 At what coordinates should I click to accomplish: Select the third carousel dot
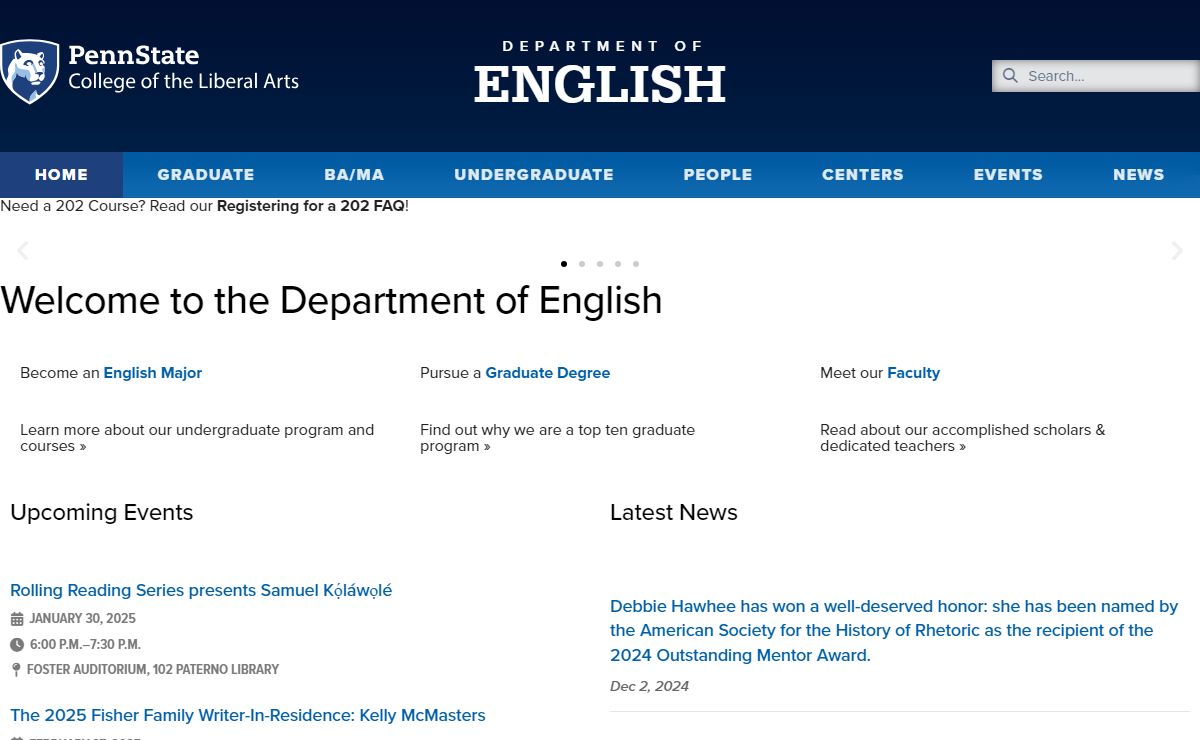click(600, 264)
